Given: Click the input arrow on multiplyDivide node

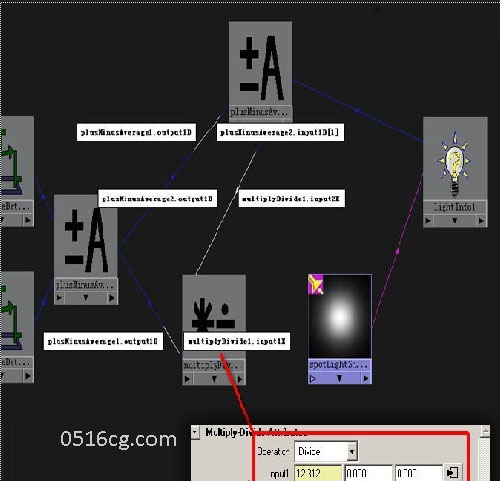Looking at the screenshot, I should 188,379.
